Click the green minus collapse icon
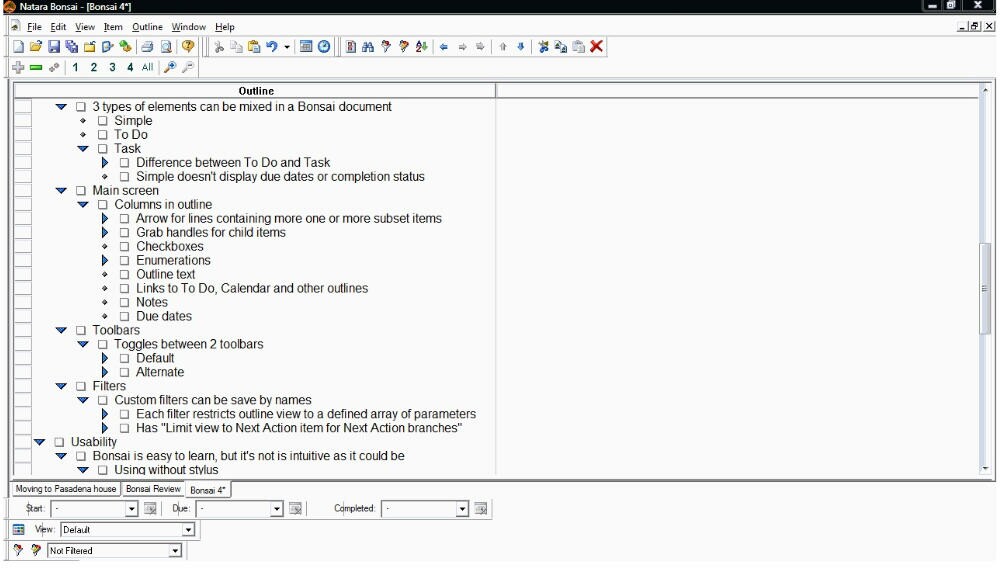 tap(36, 68)
